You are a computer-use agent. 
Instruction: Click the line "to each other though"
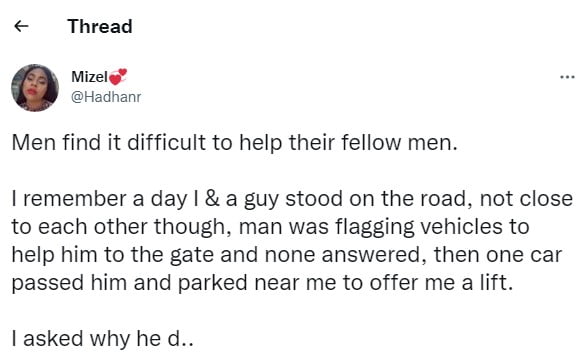click(x=118, y=227)
